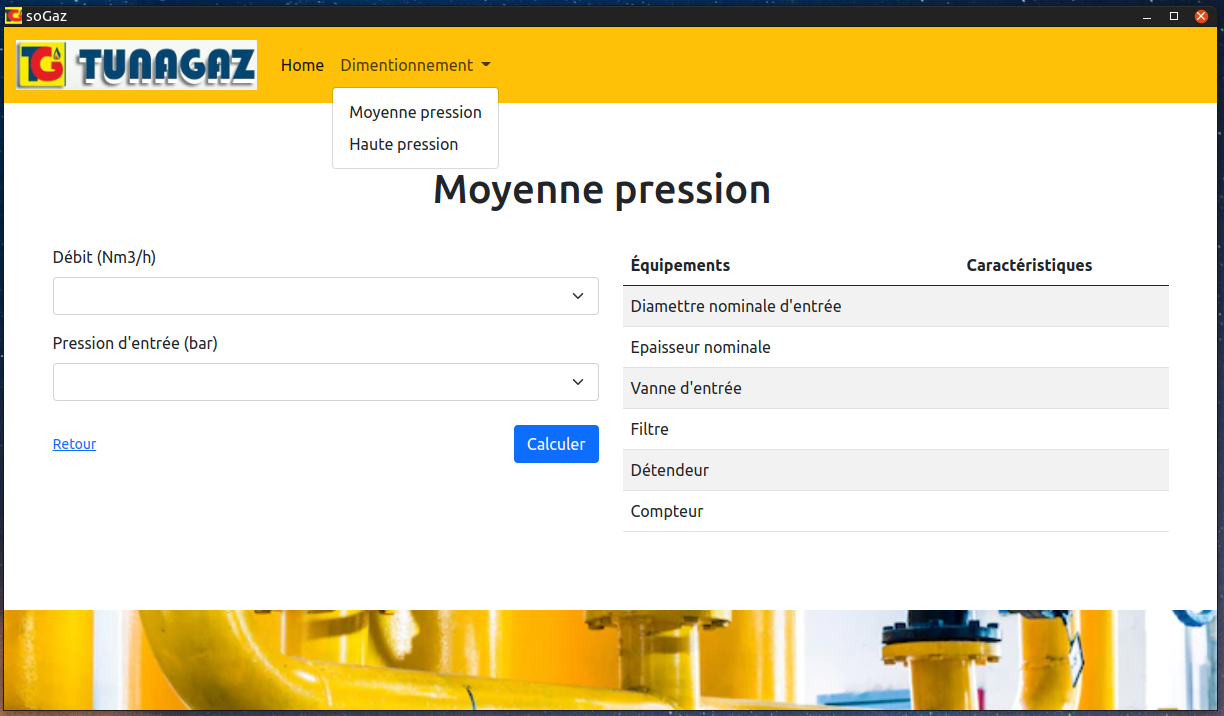Select "Moyenne pression" from the menu
The width and height of the screenshot is (1224, 716).
pyautogui.click(x=415, y=112)
